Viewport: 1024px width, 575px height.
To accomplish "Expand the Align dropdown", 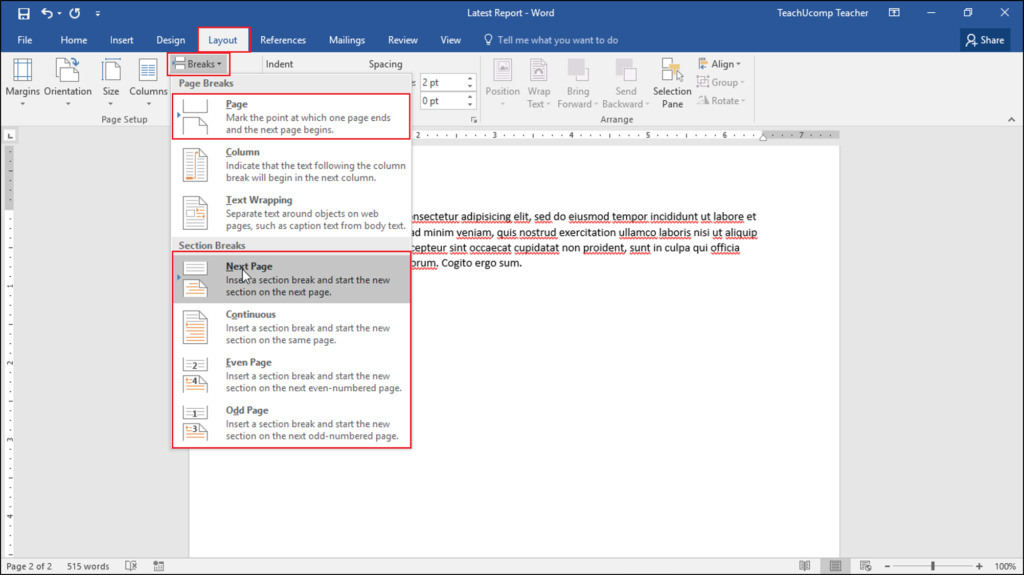I will tap(724, 64).
